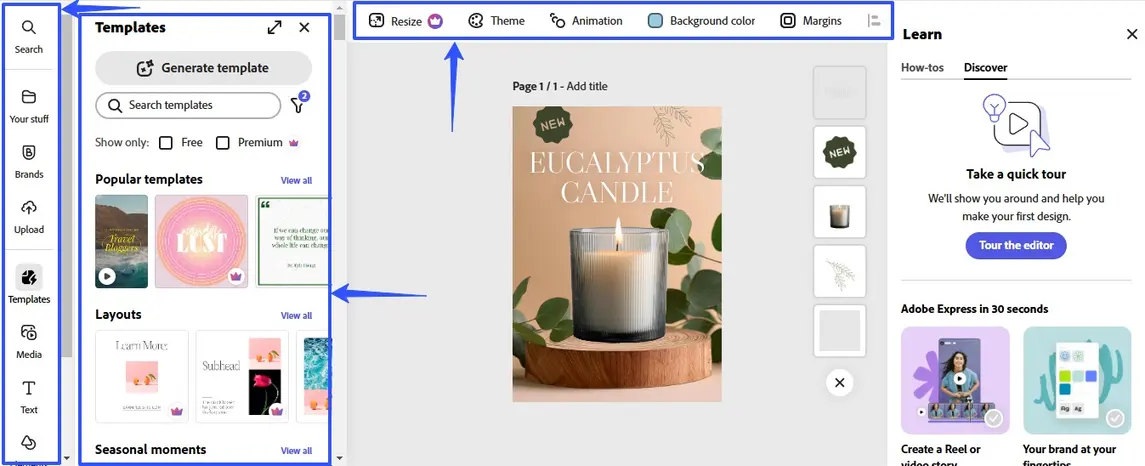Enable the Free templates checkbox
The image size is (1145, 466).
[x=166, y=143]
